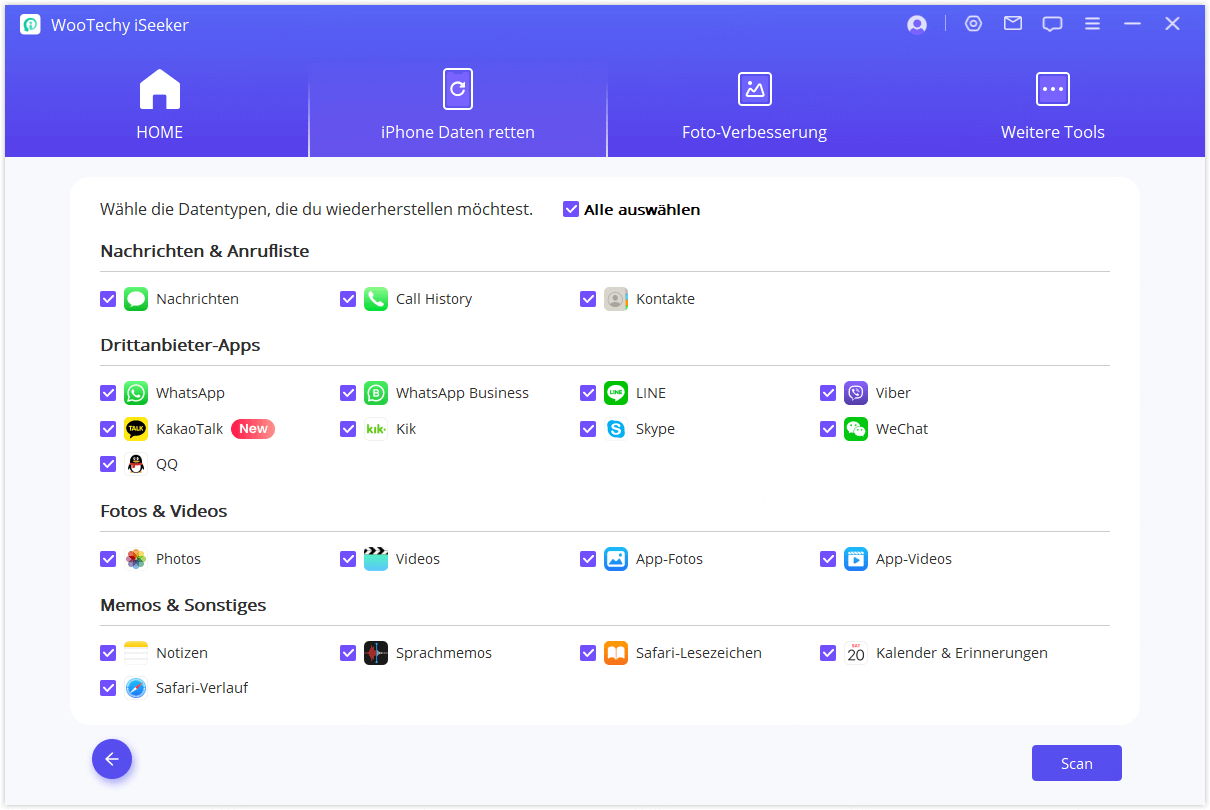Click the Sprachmemos microphone icon

click(x=375, y=652)
